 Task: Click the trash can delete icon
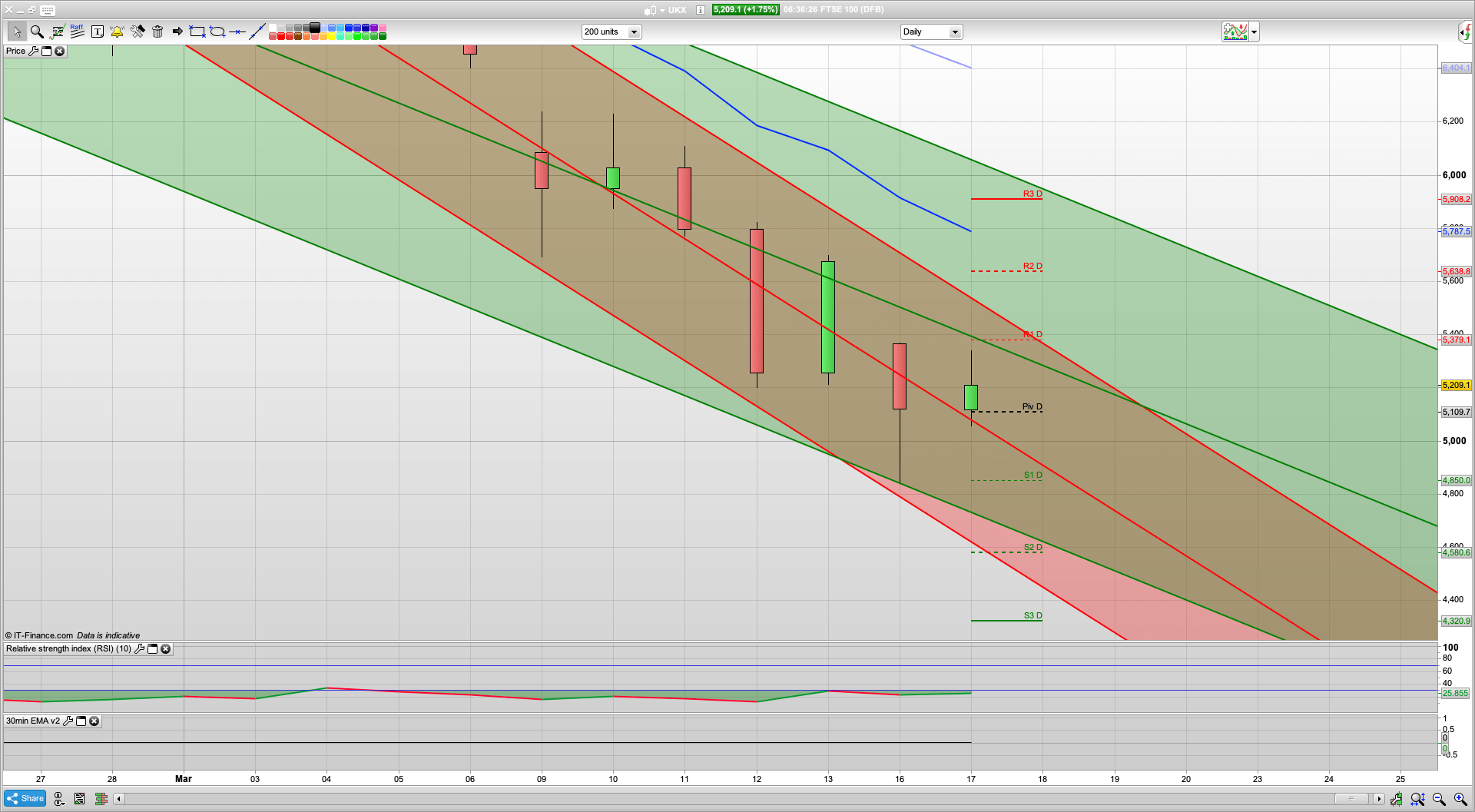[157, 31]
